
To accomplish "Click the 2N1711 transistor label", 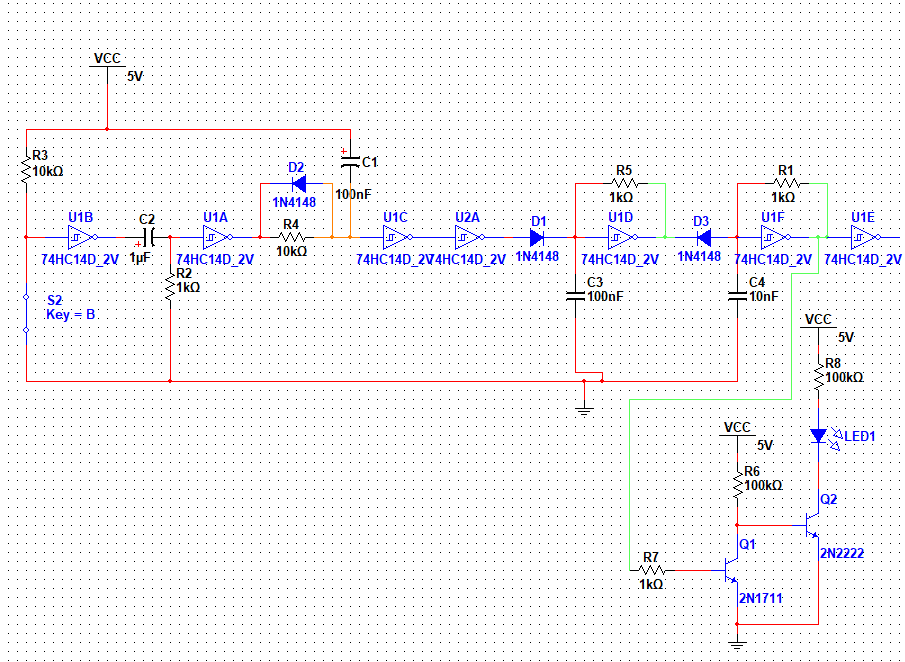I will tap(761, 599).
